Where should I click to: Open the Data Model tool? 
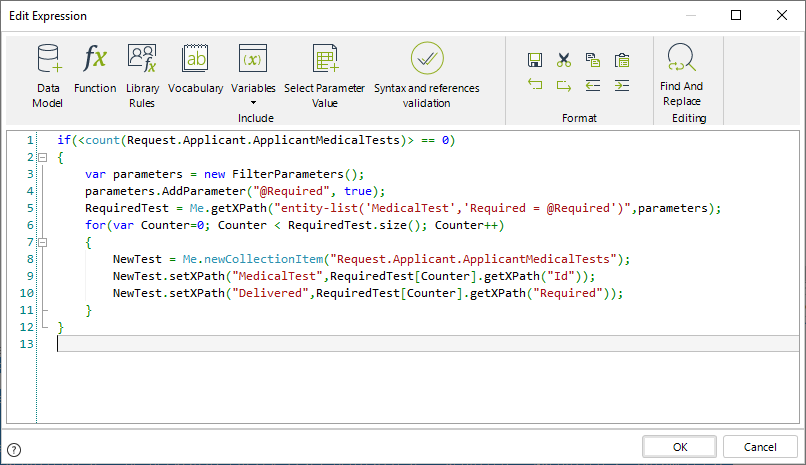pos(47,60)
